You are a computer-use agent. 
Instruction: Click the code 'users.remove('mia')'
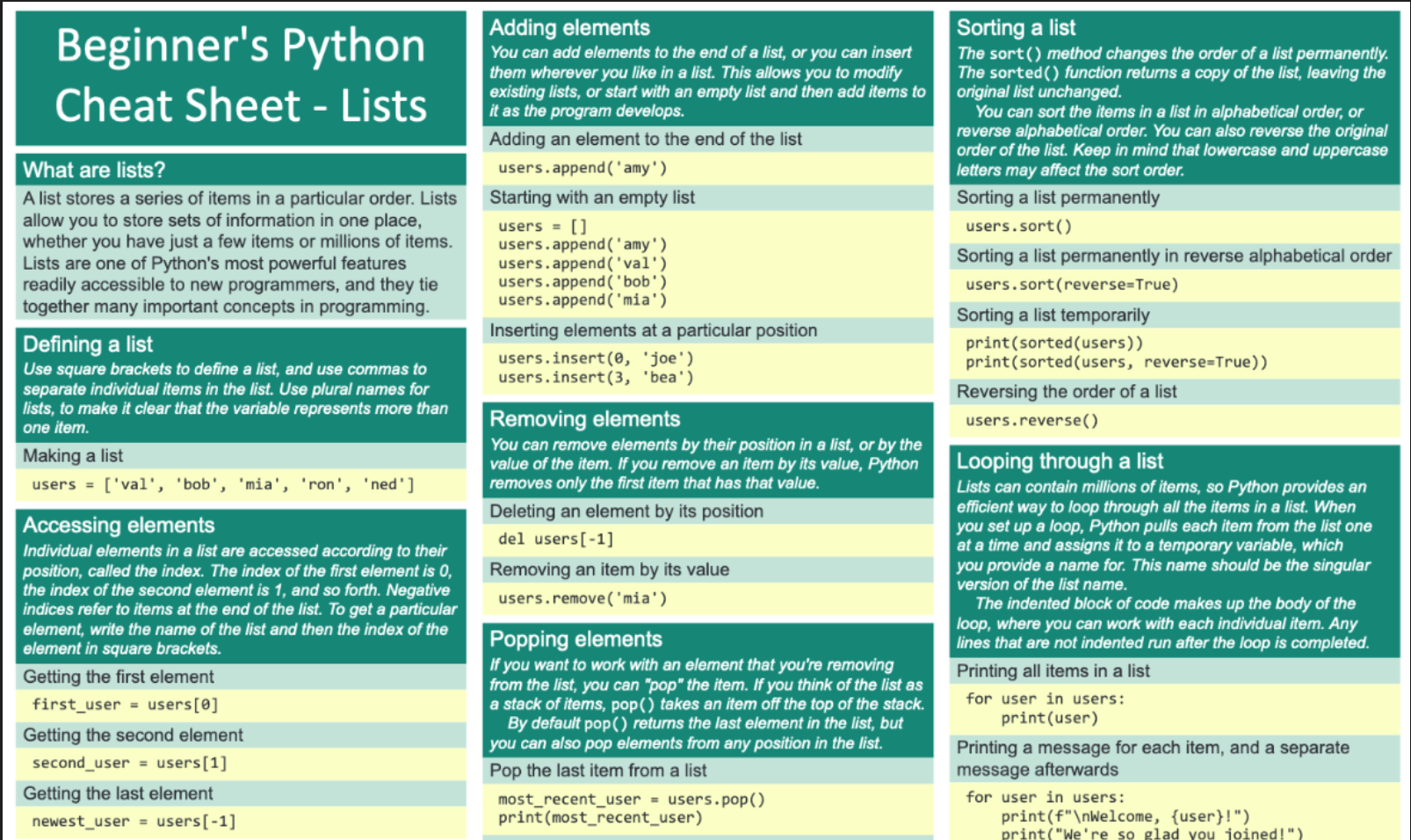click(x=582, y=598)
